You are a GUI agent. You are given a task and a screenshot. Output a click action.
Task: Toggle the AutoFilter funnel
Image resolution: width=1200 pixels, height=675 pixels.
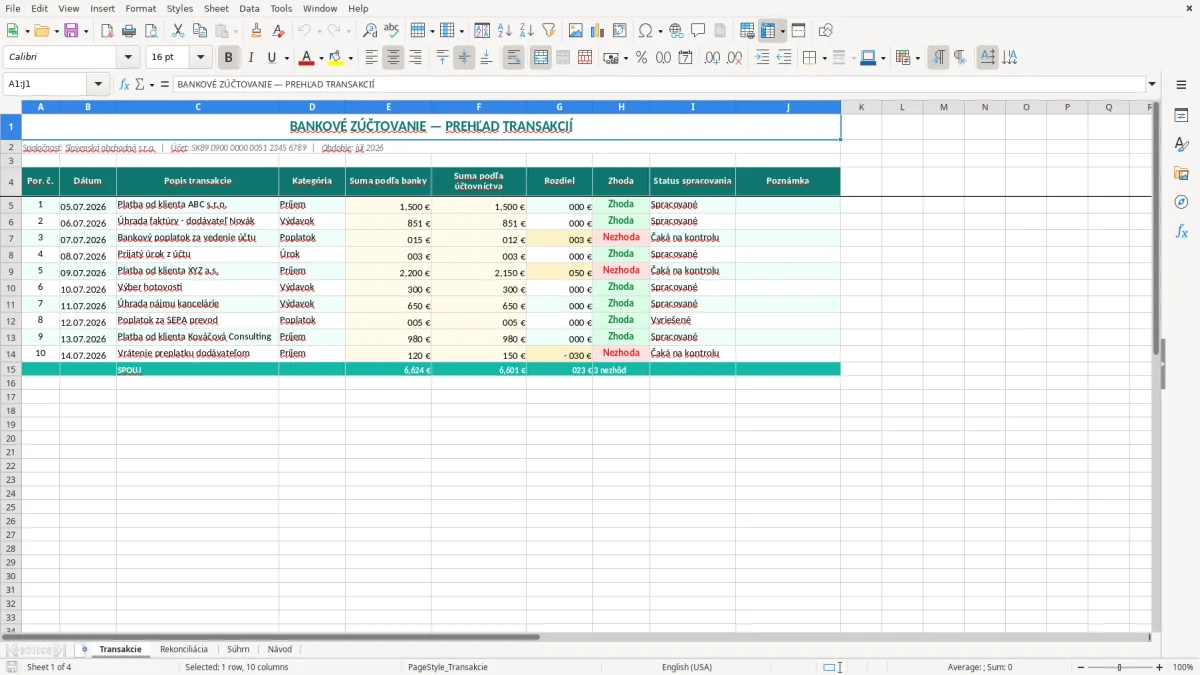click(549, 31)
